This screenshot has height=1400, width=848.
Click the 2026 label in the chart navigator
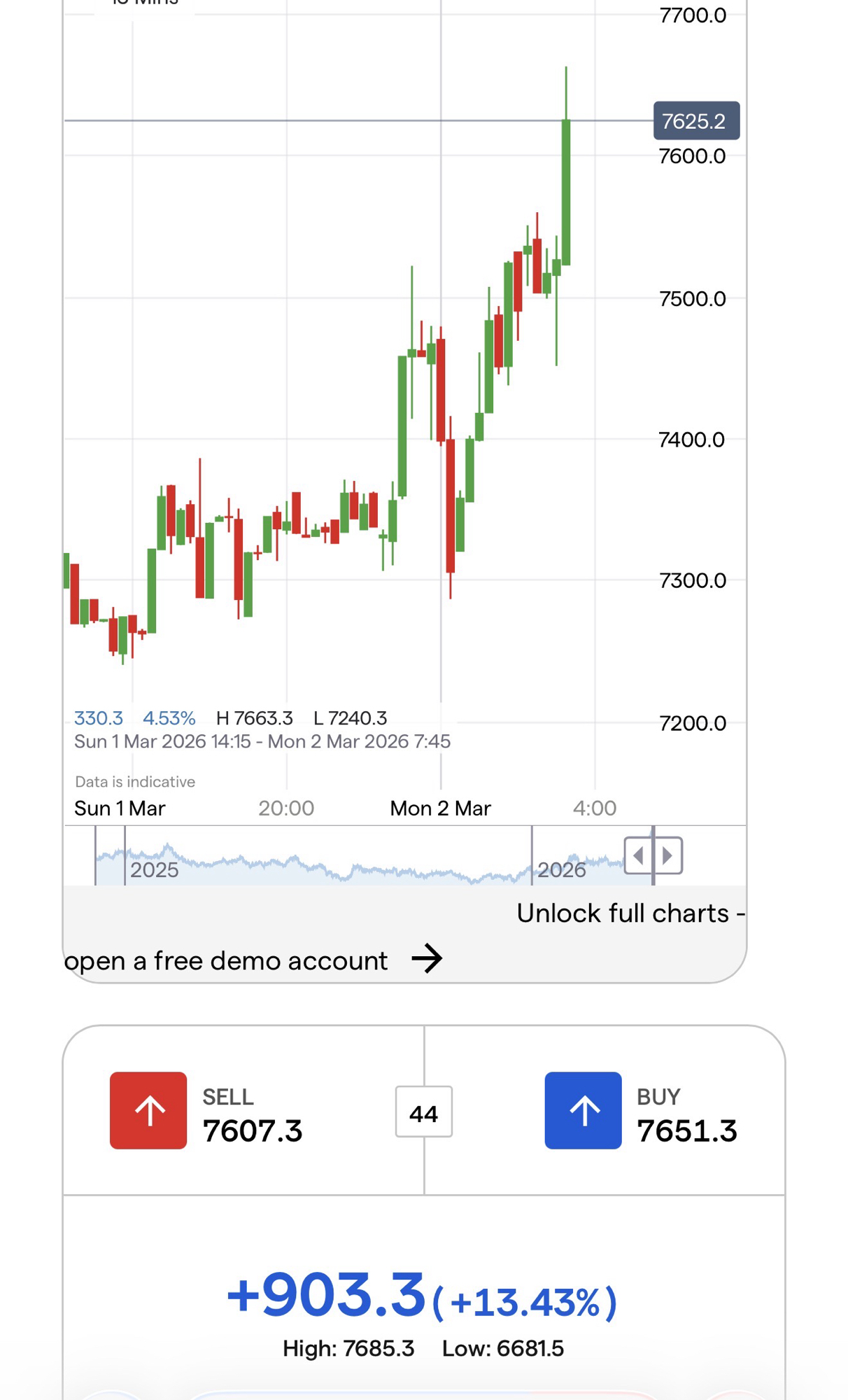point(561,870)
